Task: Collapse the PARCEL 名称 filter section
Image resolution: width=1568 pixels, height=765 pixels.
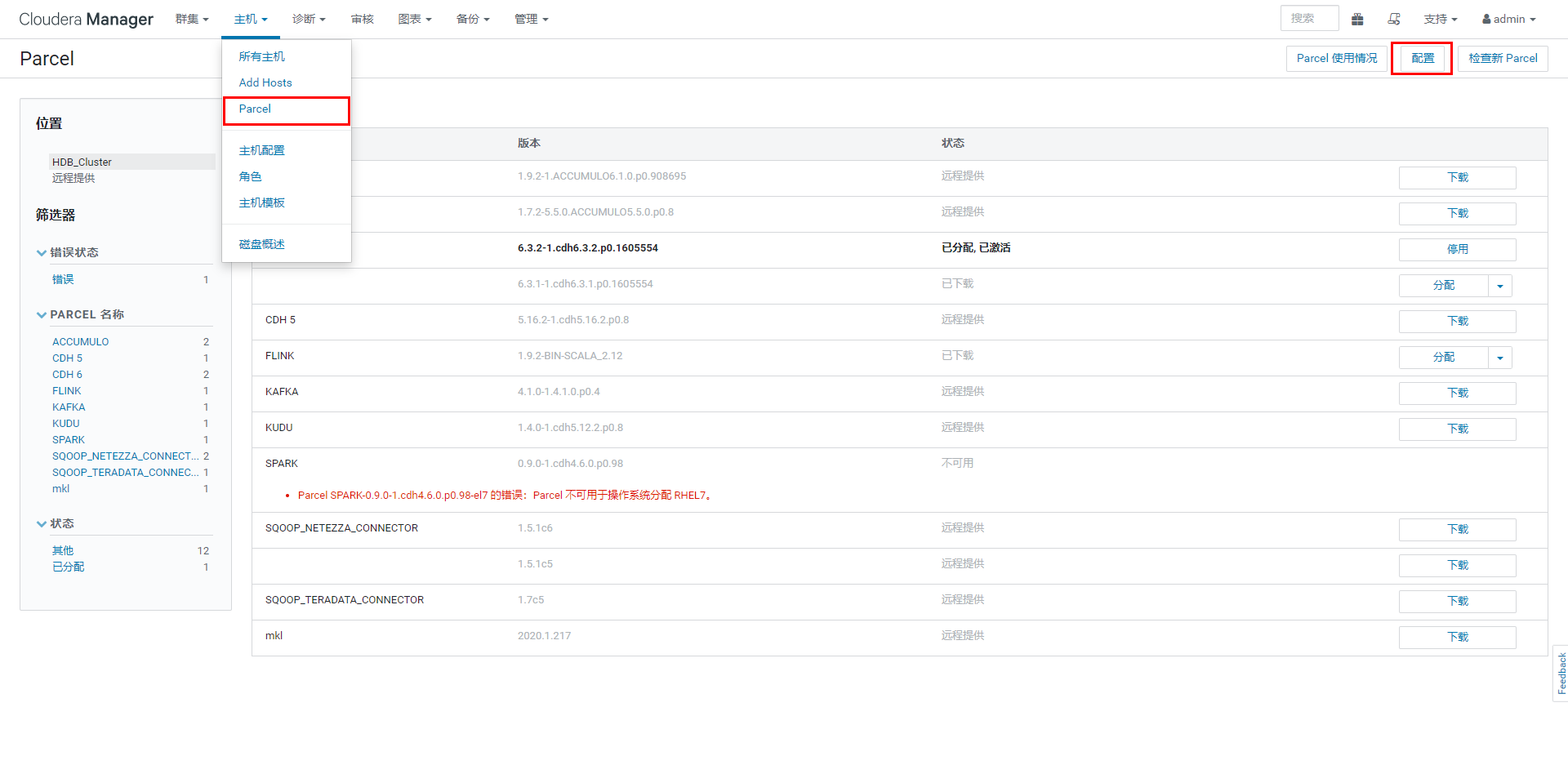Action: coord(41,314)
